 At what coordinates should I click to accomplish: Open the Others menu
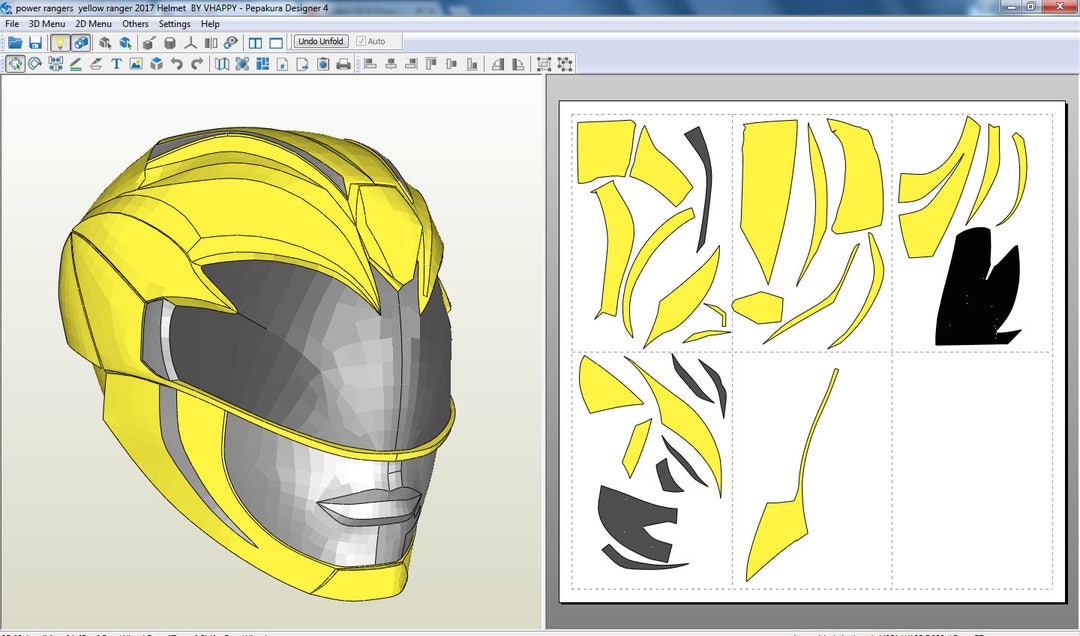click(133, 23)
